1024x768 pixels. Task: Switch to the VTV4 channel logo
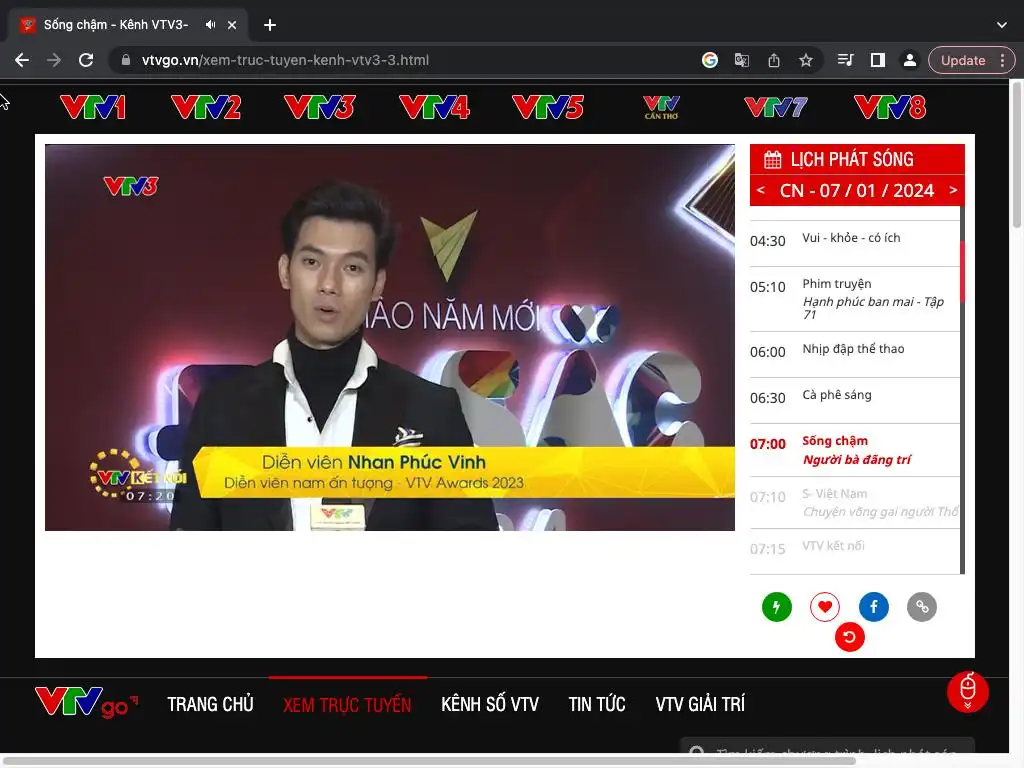pos(434,107)
